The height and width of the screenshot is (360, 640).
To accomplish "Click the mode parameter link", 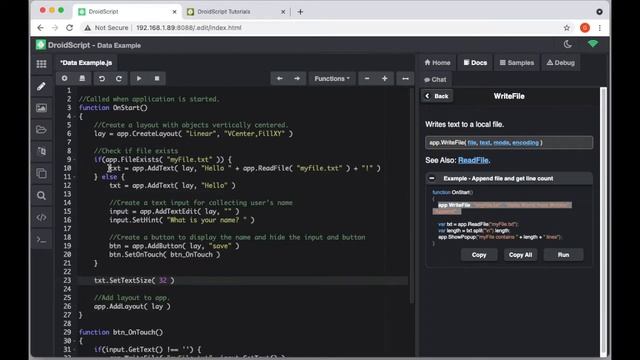I will click(x=501, y=142).
